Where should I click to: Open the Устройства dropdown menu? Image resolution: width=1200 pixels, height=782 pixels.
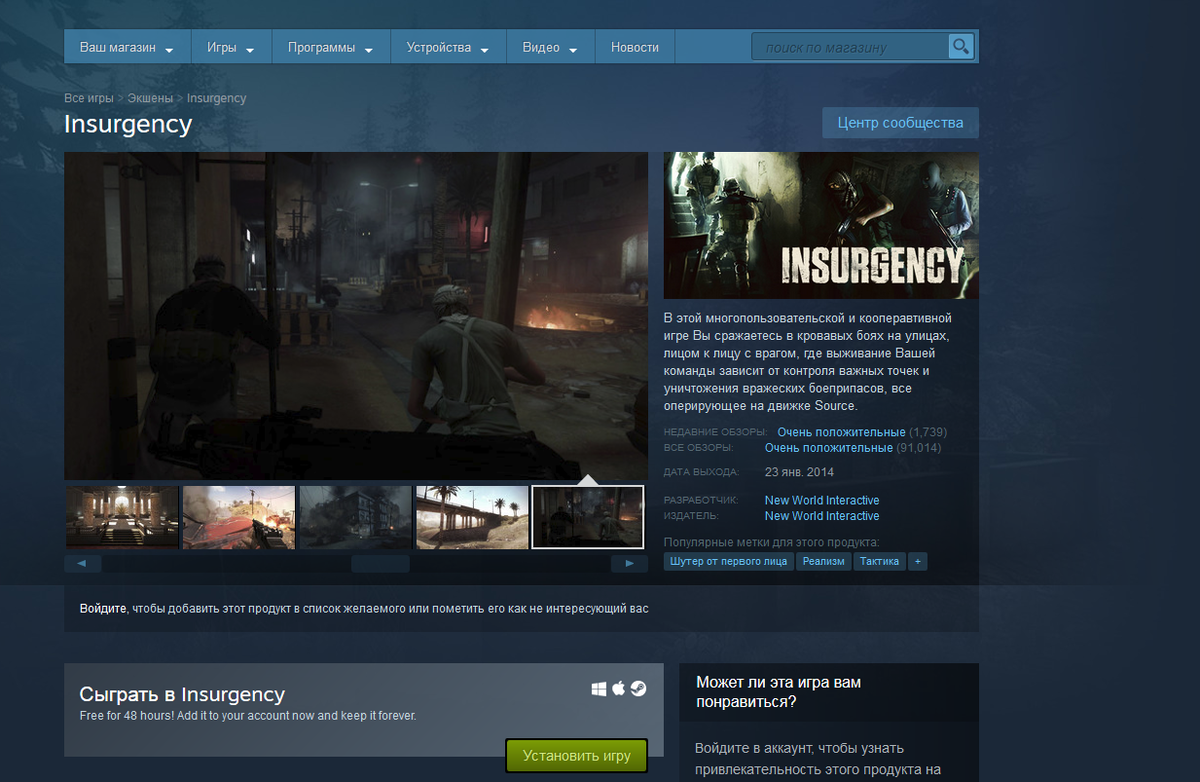point(447,47)
